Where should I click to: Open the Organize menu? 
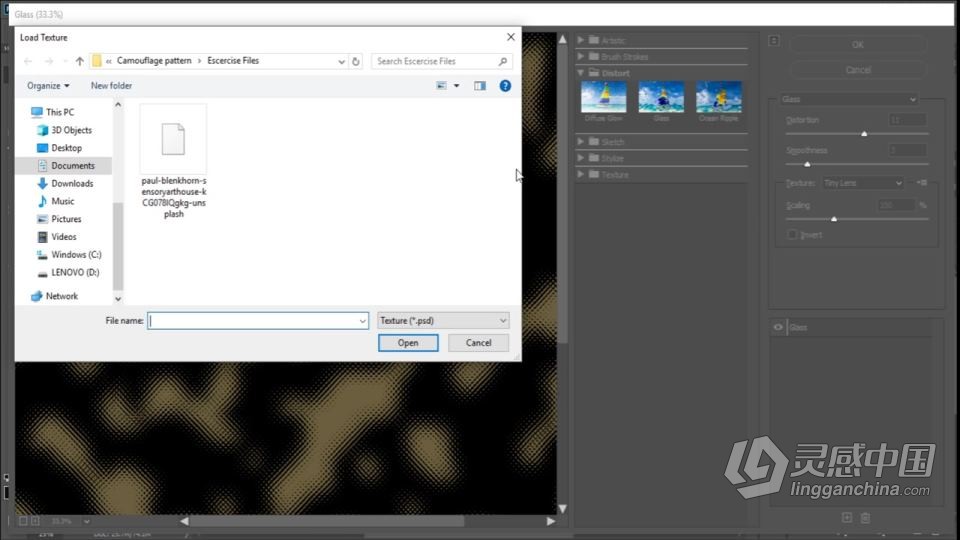click(48, 86)
